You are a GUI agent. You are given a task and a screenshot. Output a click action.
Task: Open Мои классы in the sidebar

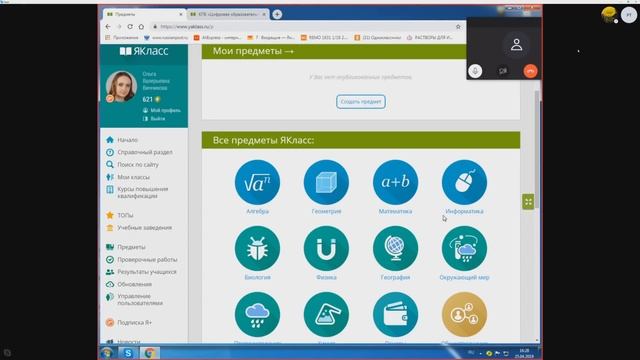128,177
